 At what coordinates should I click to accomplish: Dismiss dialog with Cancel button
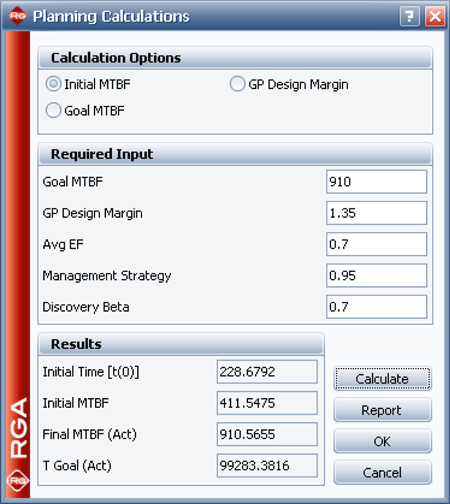tap(382, 473)
